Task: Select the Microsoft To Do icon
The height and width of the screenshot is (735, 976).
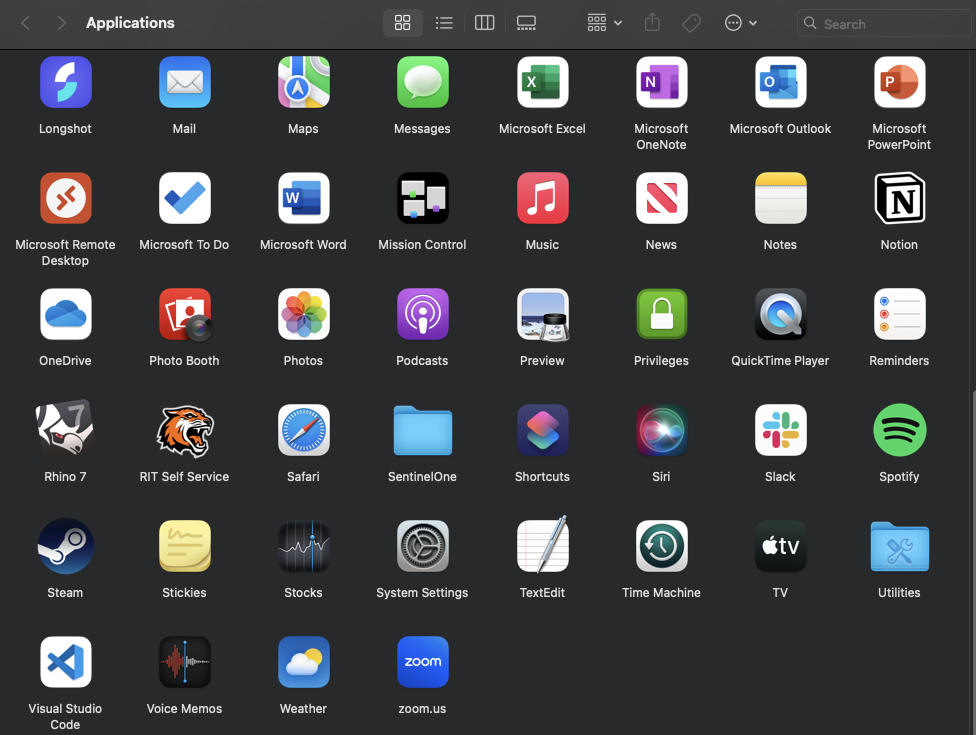Action: [184, 198]
